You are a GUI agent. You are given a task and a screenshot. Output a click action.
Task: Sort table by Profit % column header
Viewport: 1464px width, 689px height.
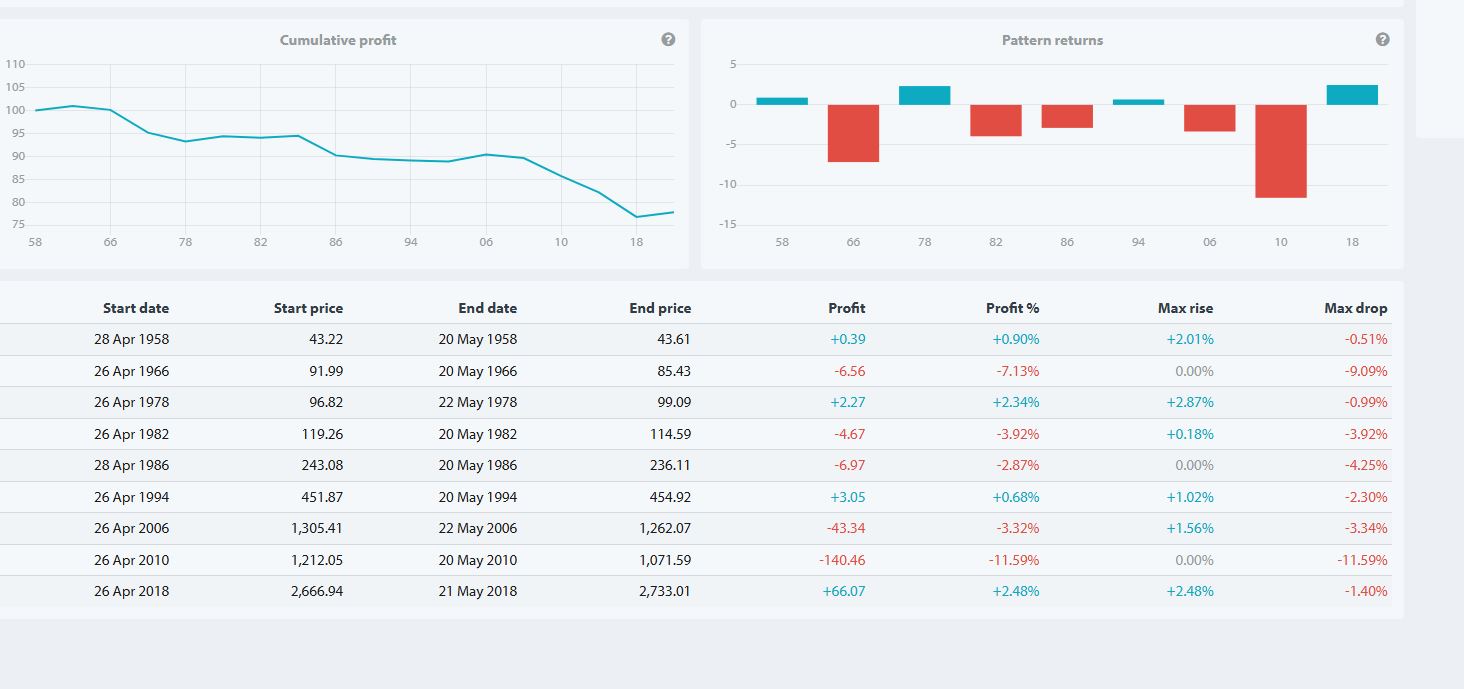click(1012, 308)
